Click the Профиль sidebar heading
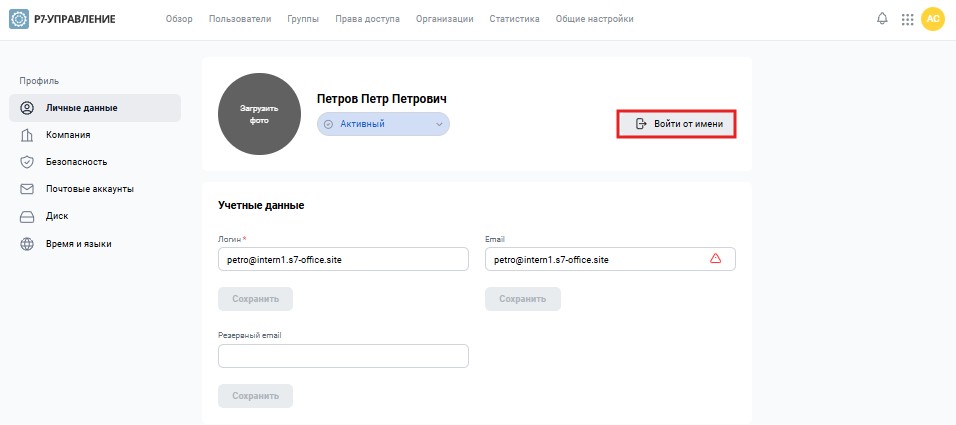 [x=39, y=80]
